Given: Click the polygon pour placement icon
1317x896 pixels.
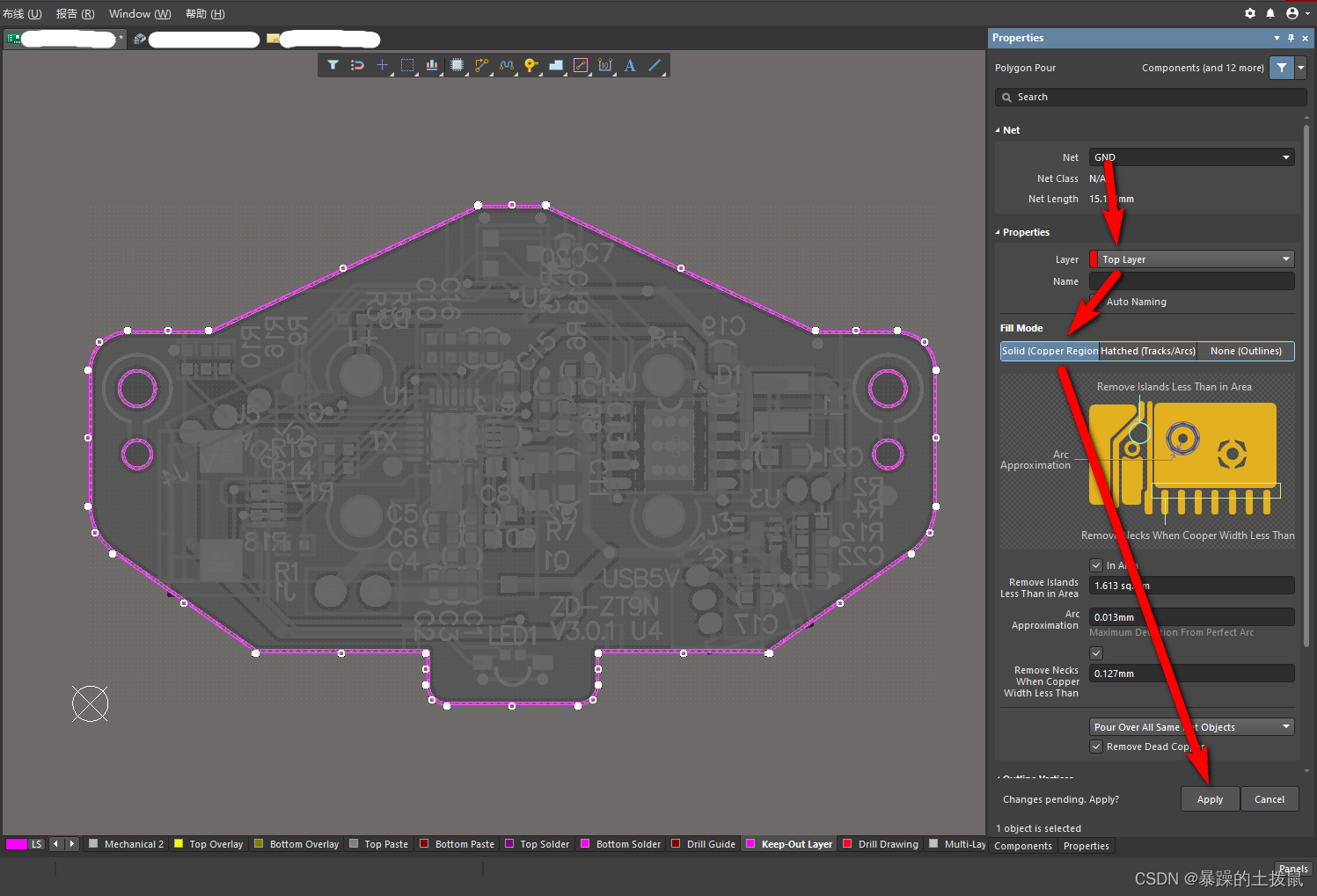Looking at the screenshot, I should click(x=555, y=65).
